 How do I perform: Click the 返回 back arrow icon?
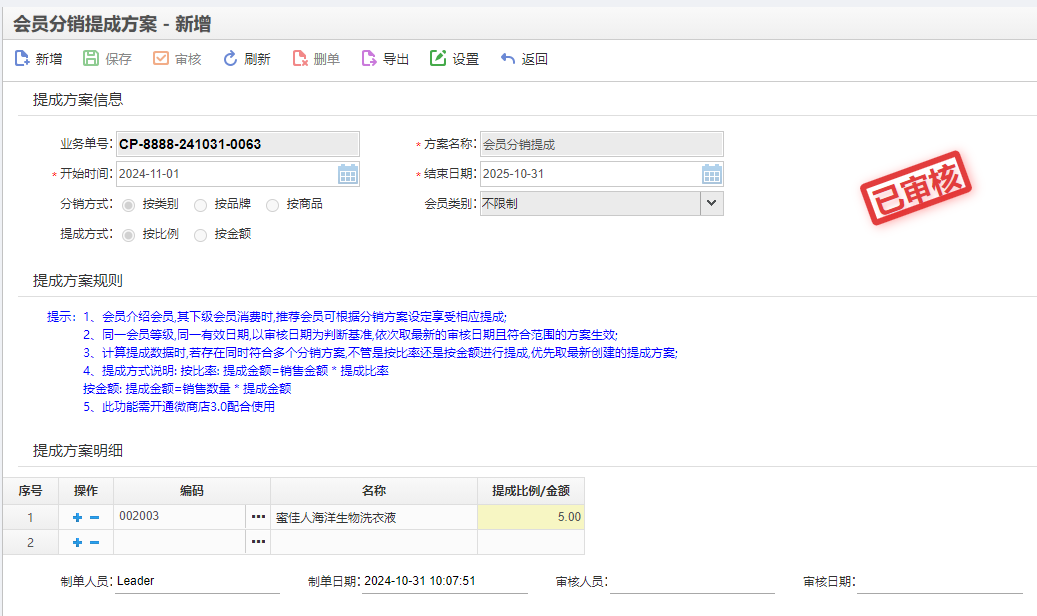(x=507, y=59)
